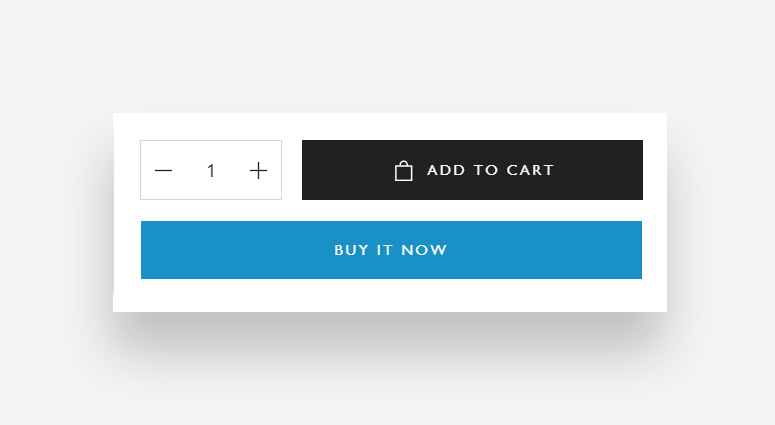
Task: Purchase immediately via Buy It Now
Action: click(x=391, y=250)
